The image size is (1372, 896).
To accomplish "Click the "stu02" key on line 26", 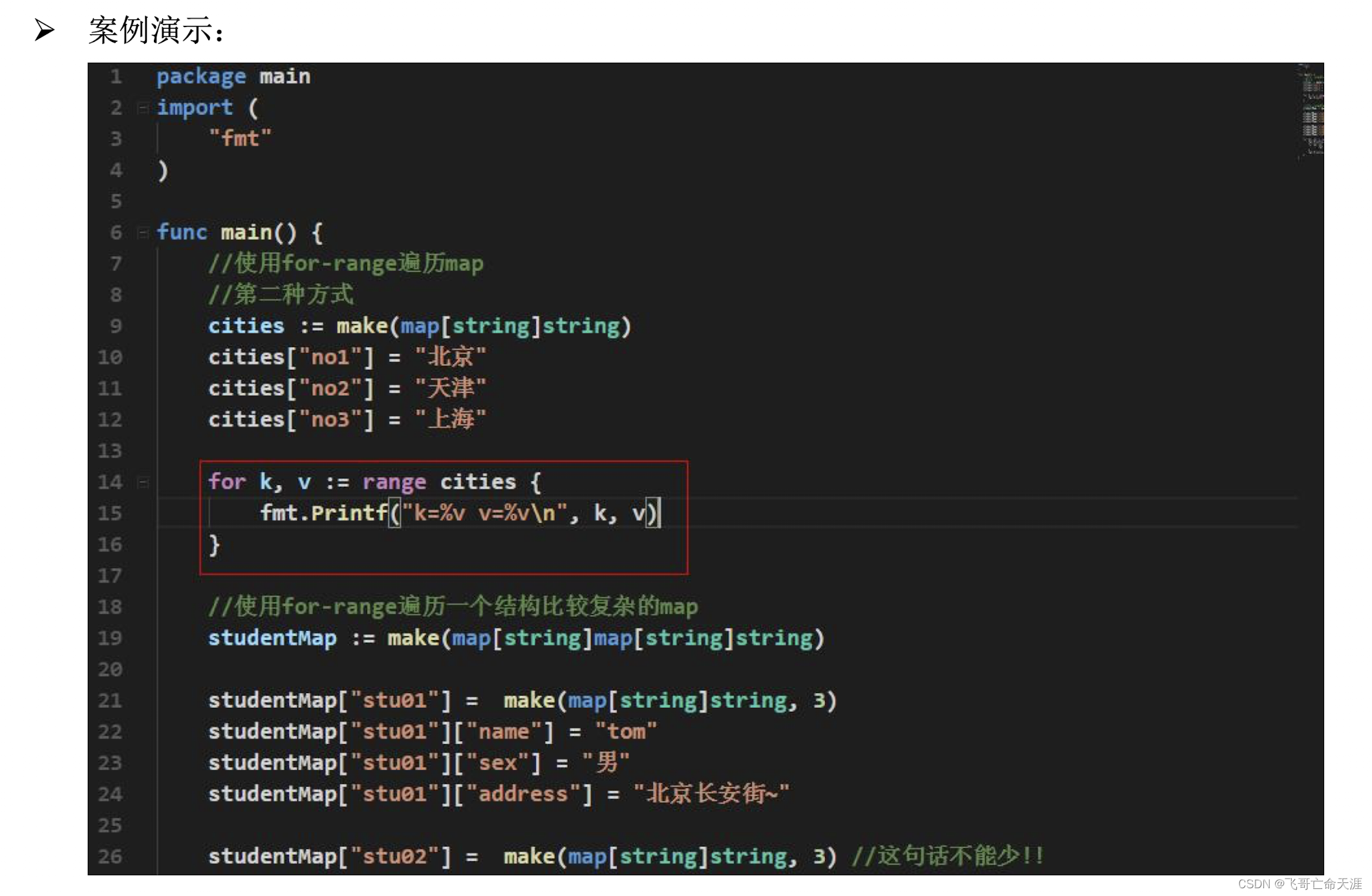I will tap(394, 857).
